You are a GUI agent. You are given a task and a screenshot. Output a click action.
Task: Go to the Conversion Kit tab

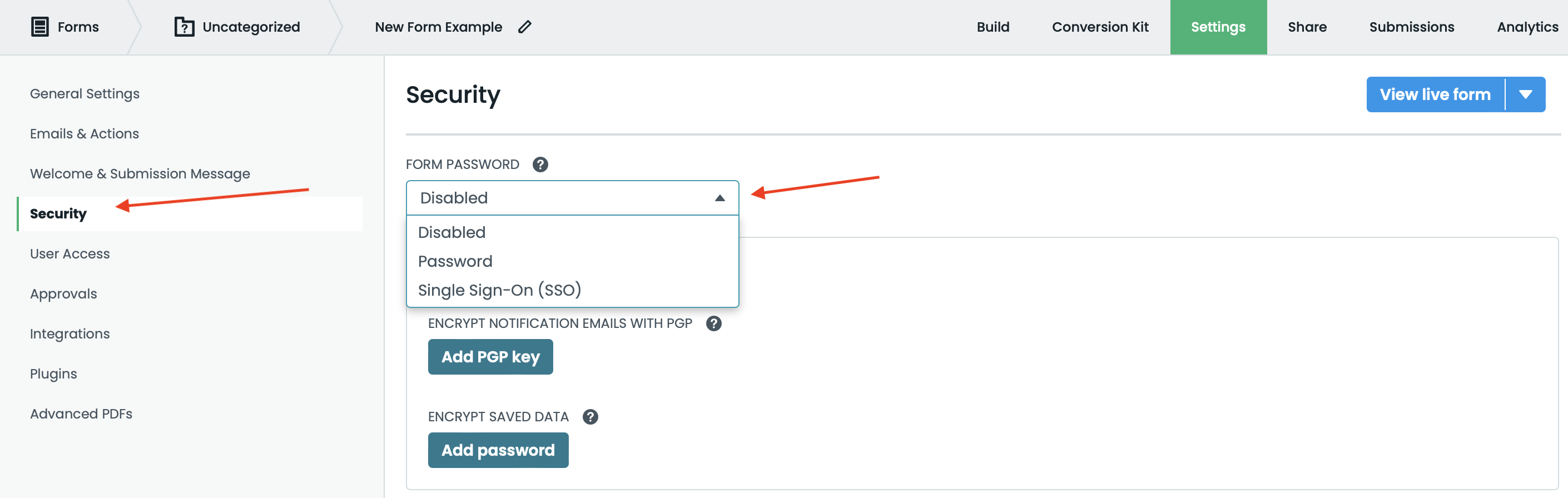pos(1099,27)
